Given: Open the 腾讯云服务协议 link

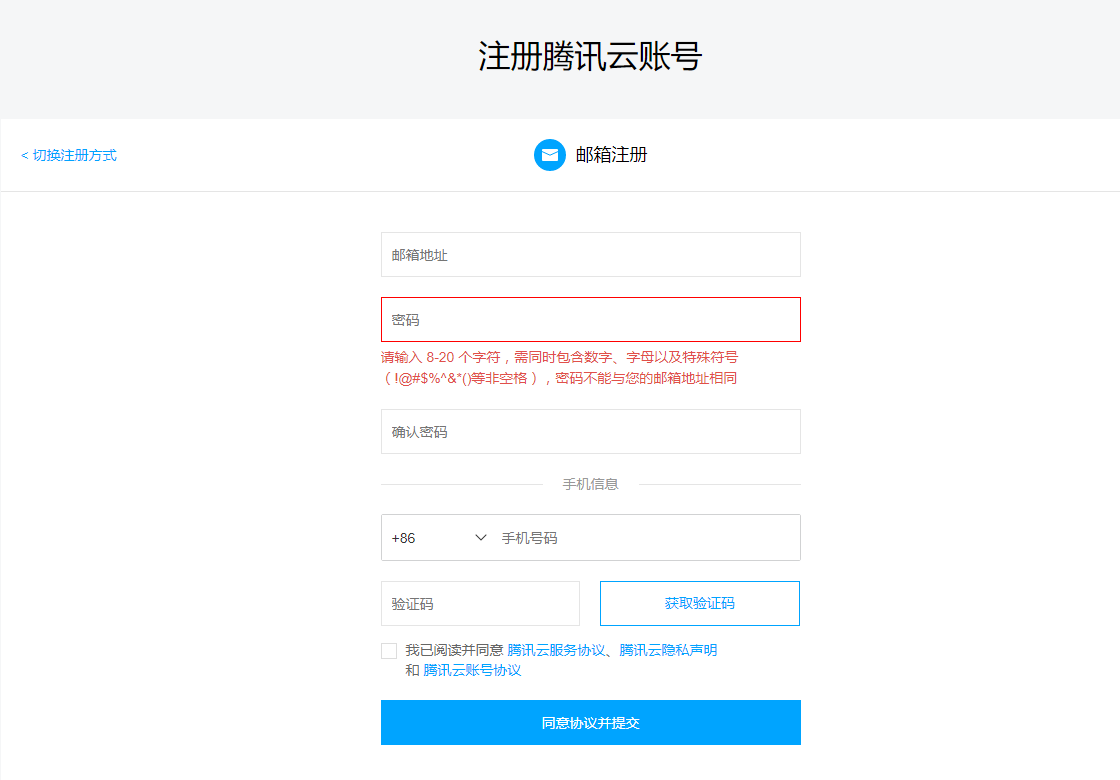Looking at the screenshot, I should coord(556,650).
